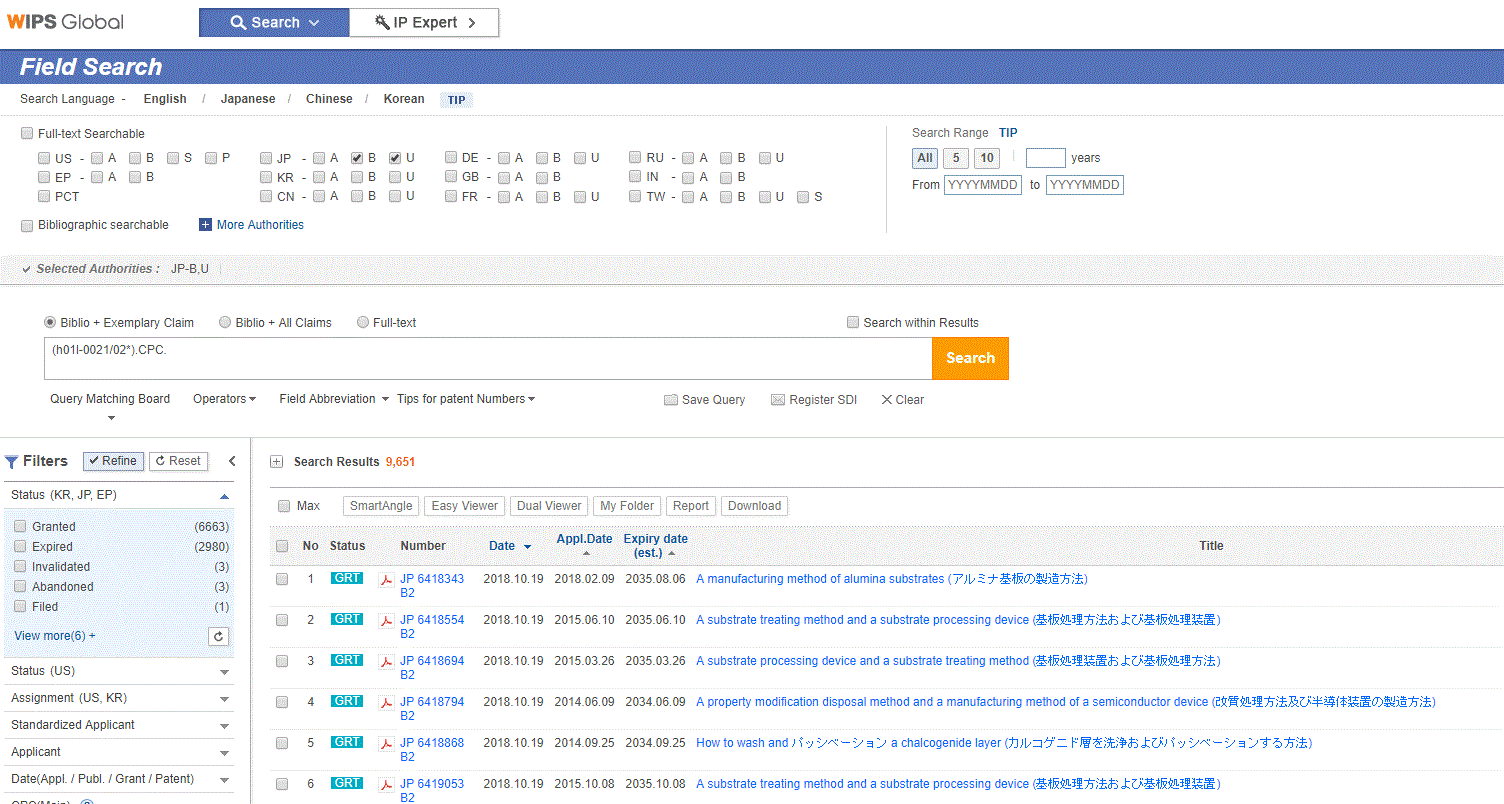Check the Full-text Searchable checkbox
The height and width of the screenshot is (804, 1504).
[27, 134]
